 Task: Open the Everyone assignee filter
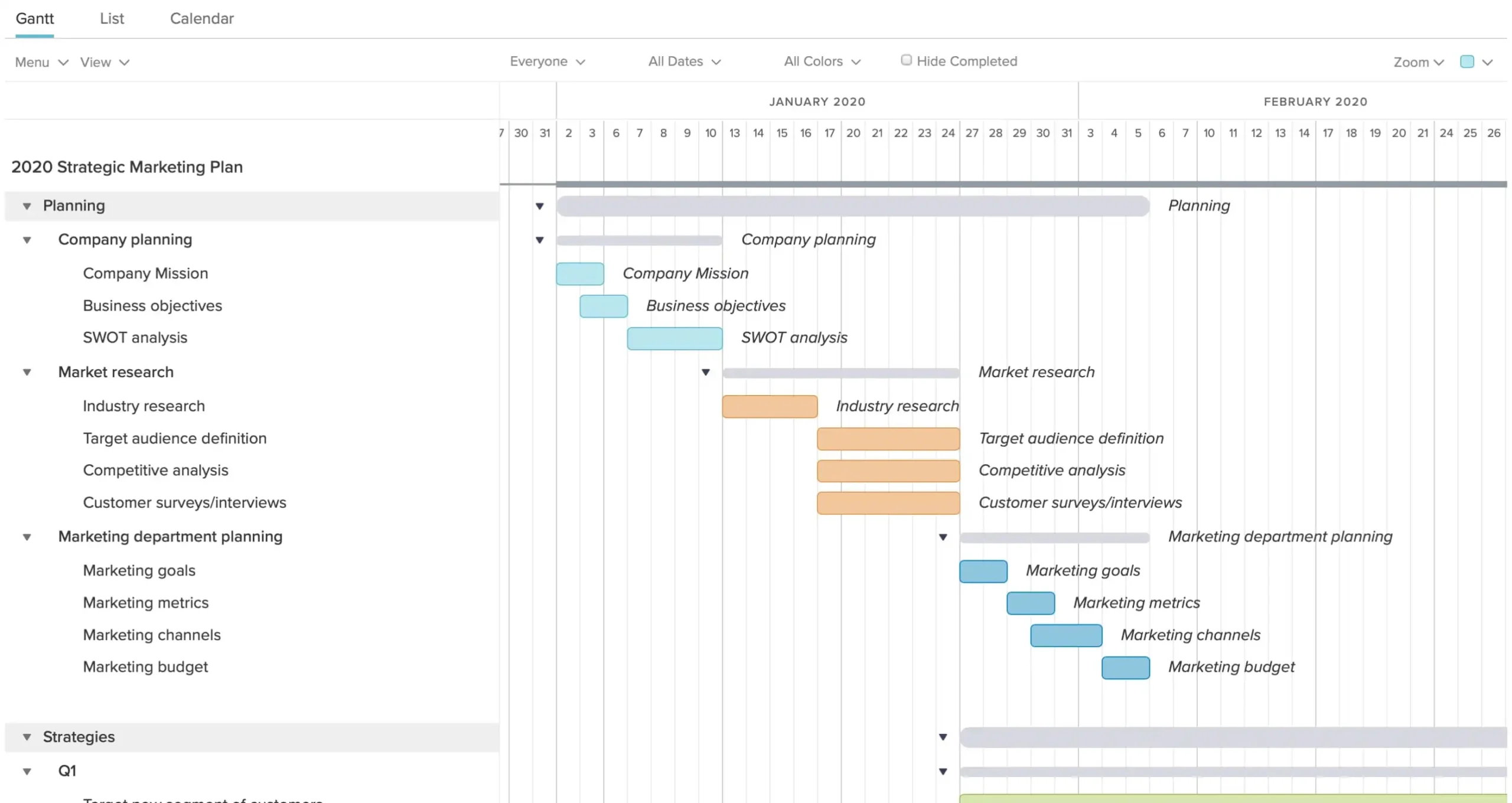tap(546, 61)
